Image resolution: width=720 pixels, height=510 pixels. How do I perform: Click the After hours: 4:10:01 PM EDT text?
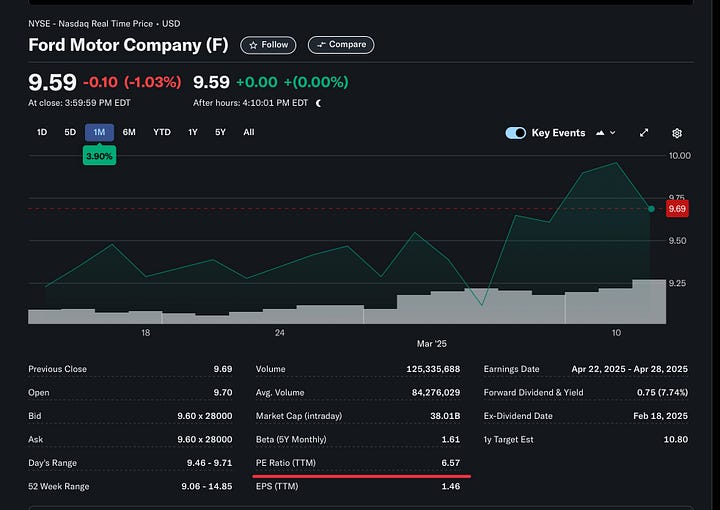[251, 103]
